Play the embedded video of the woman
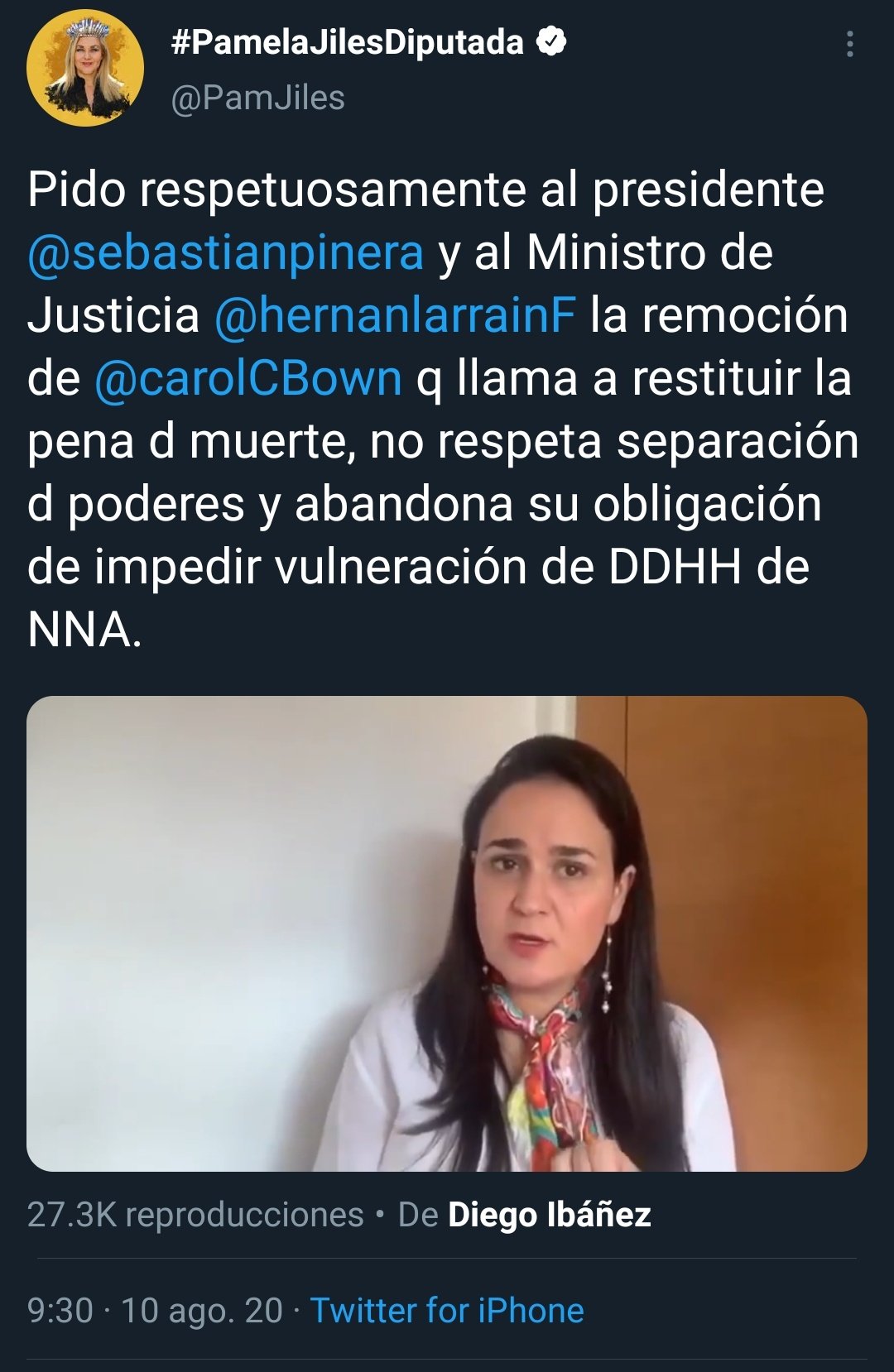Image resolution: width=894 pixels, height=1372 pixels. coord(447,933)
